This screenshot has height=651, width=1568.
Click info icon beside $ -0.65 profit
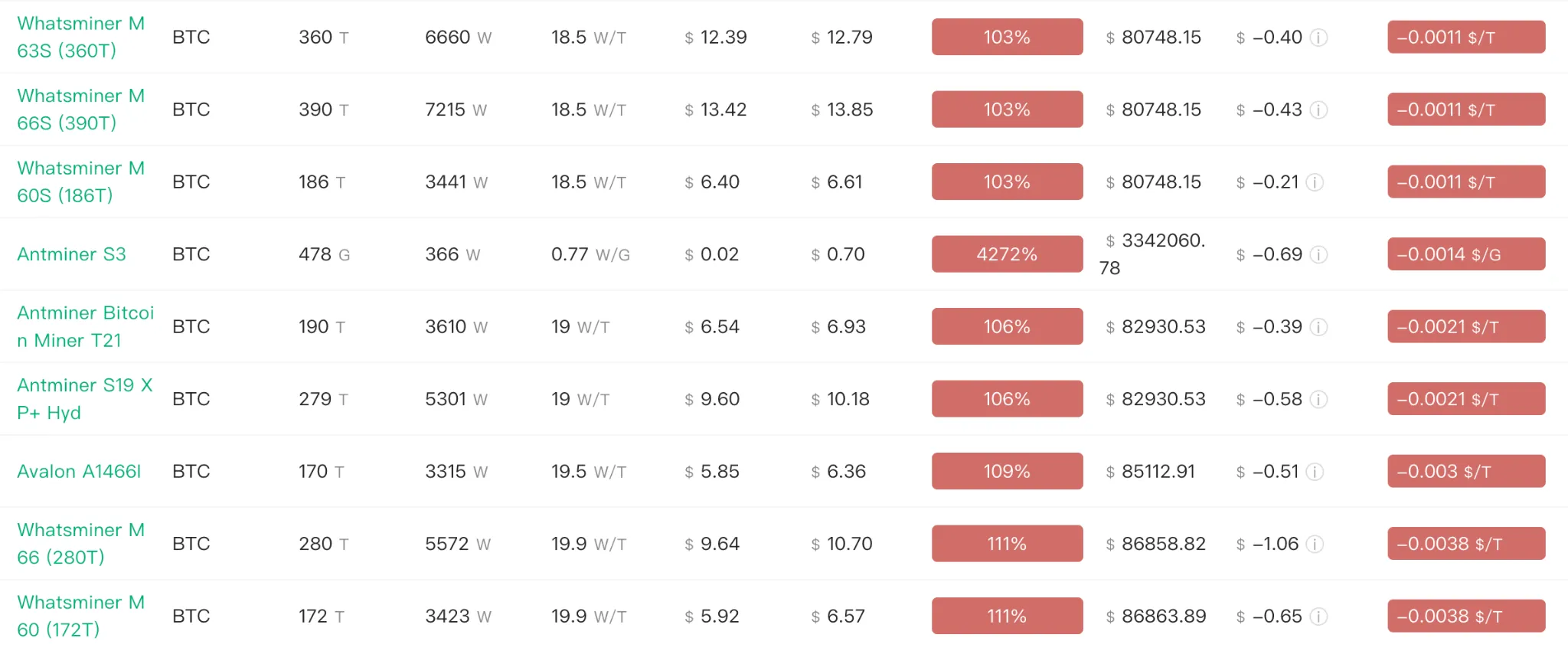click(x=1318, y=617)
